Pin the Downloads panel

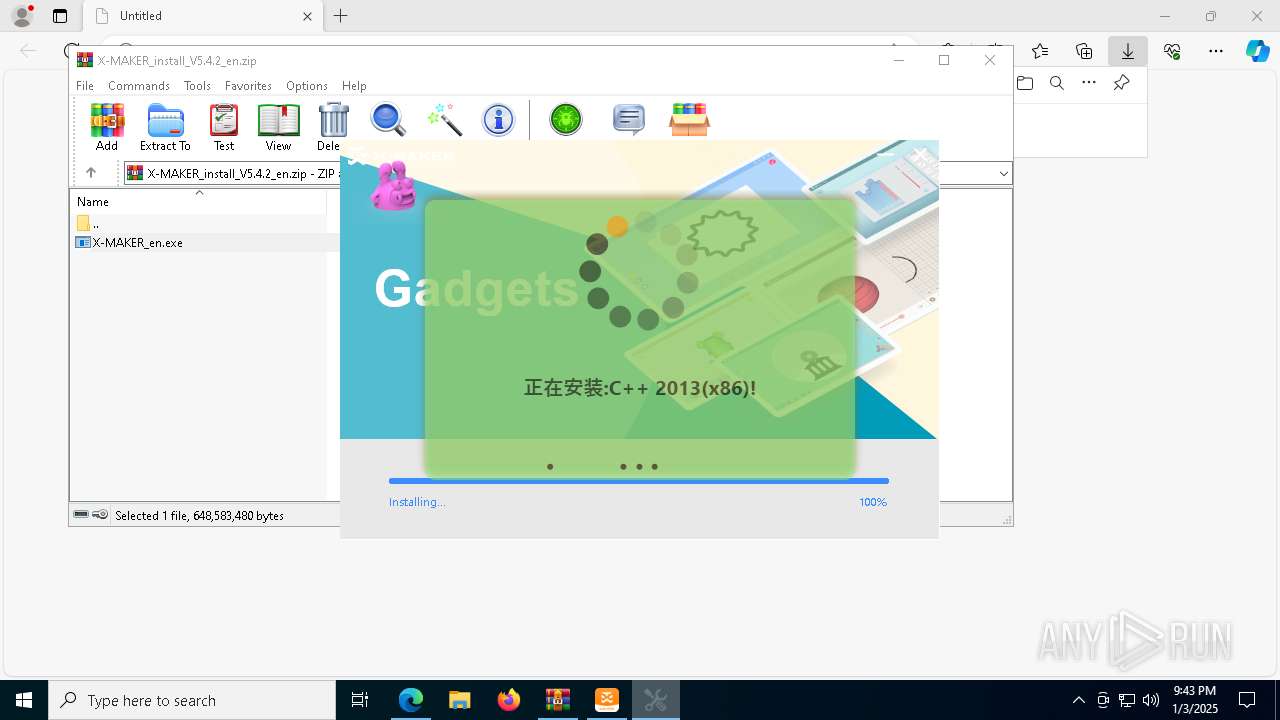1122,83
